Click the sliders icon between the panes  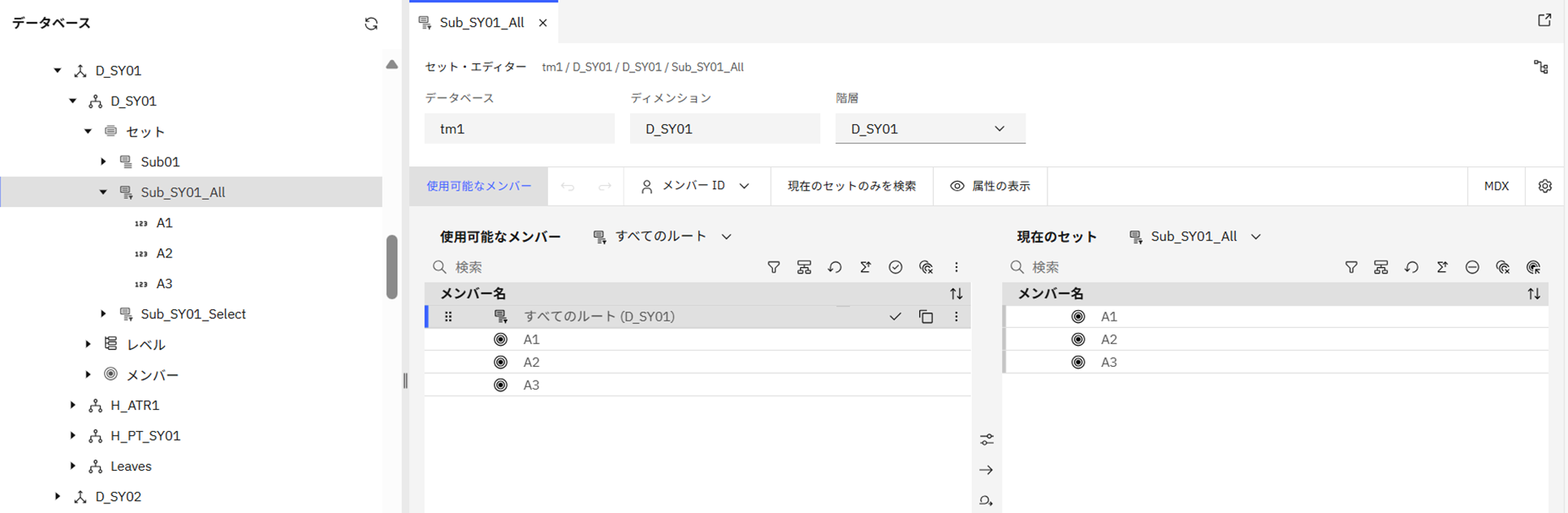[987, 439]
